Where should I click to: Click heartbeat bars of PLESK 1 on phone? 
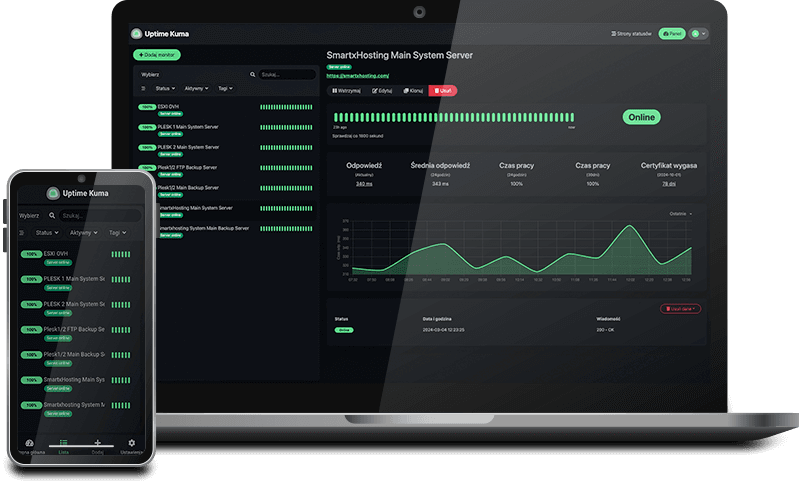(121, 279)
